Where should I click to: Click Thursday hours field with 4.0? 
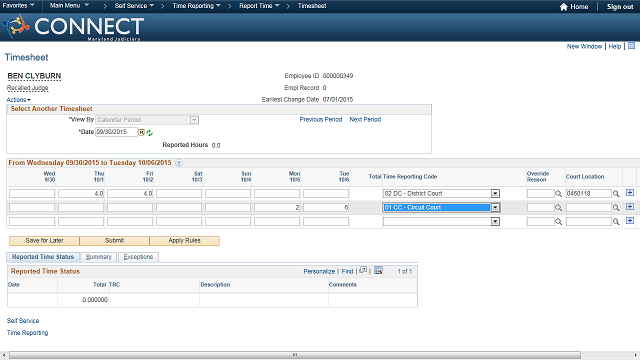click(x=81, y=193)
